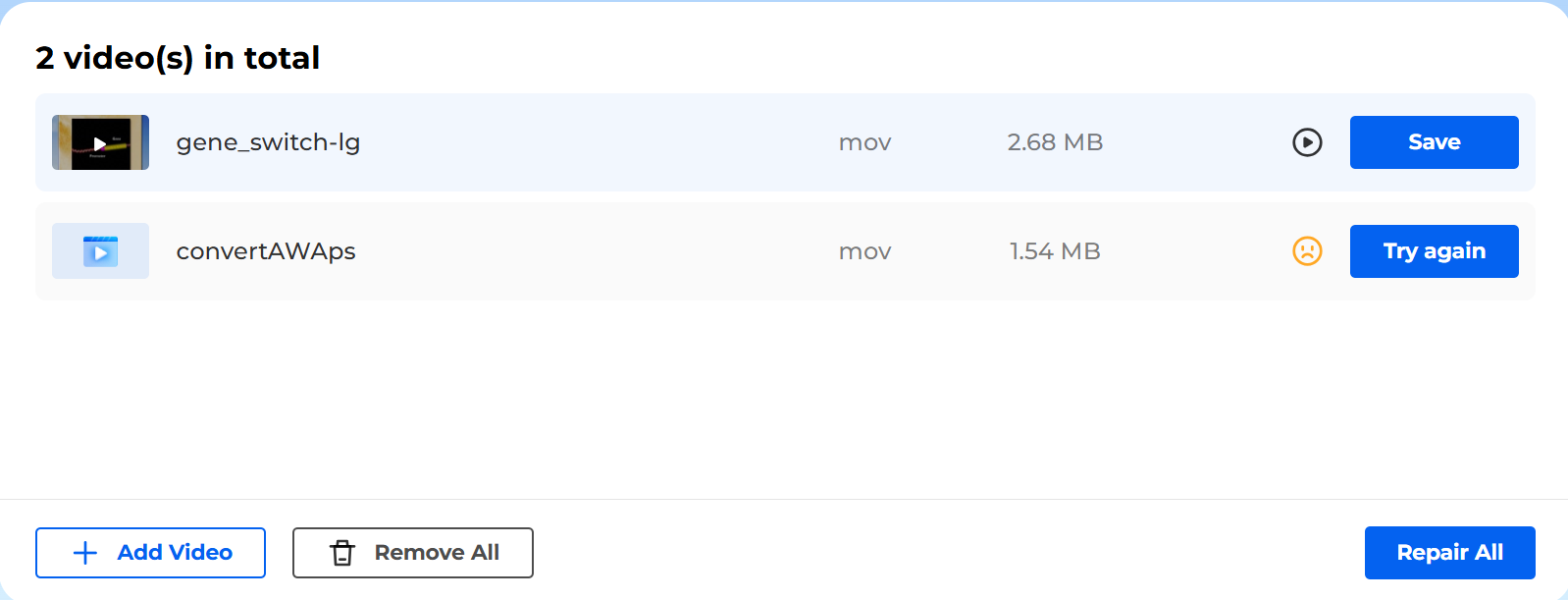
Task: Click the Add Video button
Action: point(150,553)
